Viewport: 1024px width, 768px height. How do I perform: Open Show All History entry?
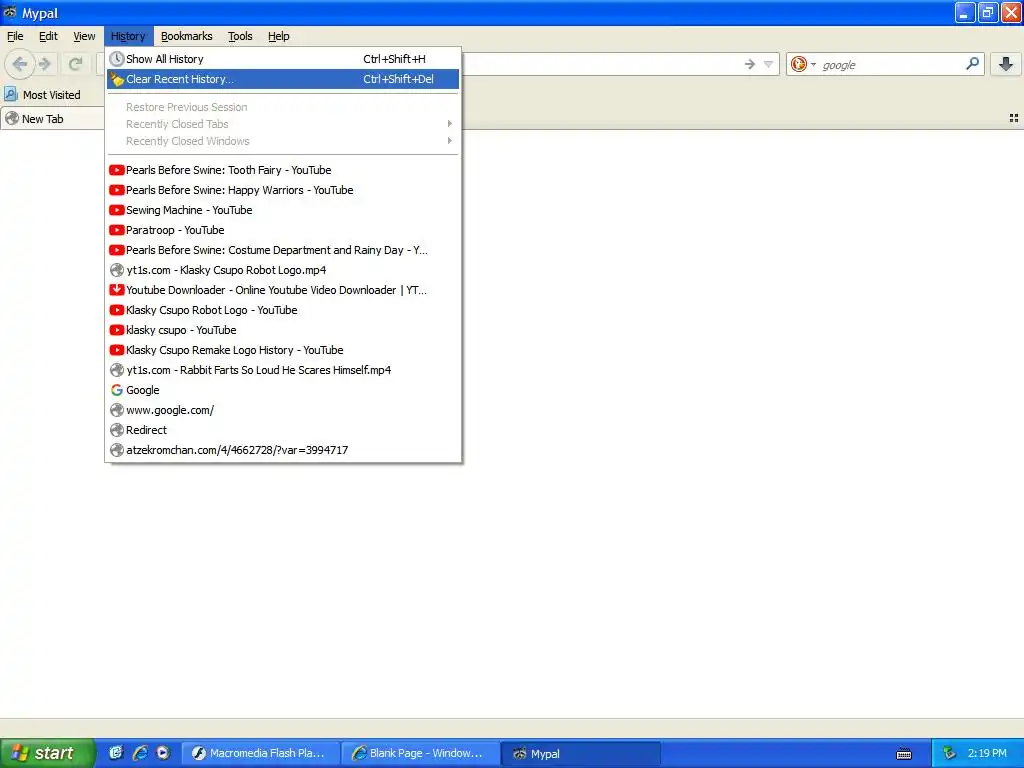tap(283, 59)
